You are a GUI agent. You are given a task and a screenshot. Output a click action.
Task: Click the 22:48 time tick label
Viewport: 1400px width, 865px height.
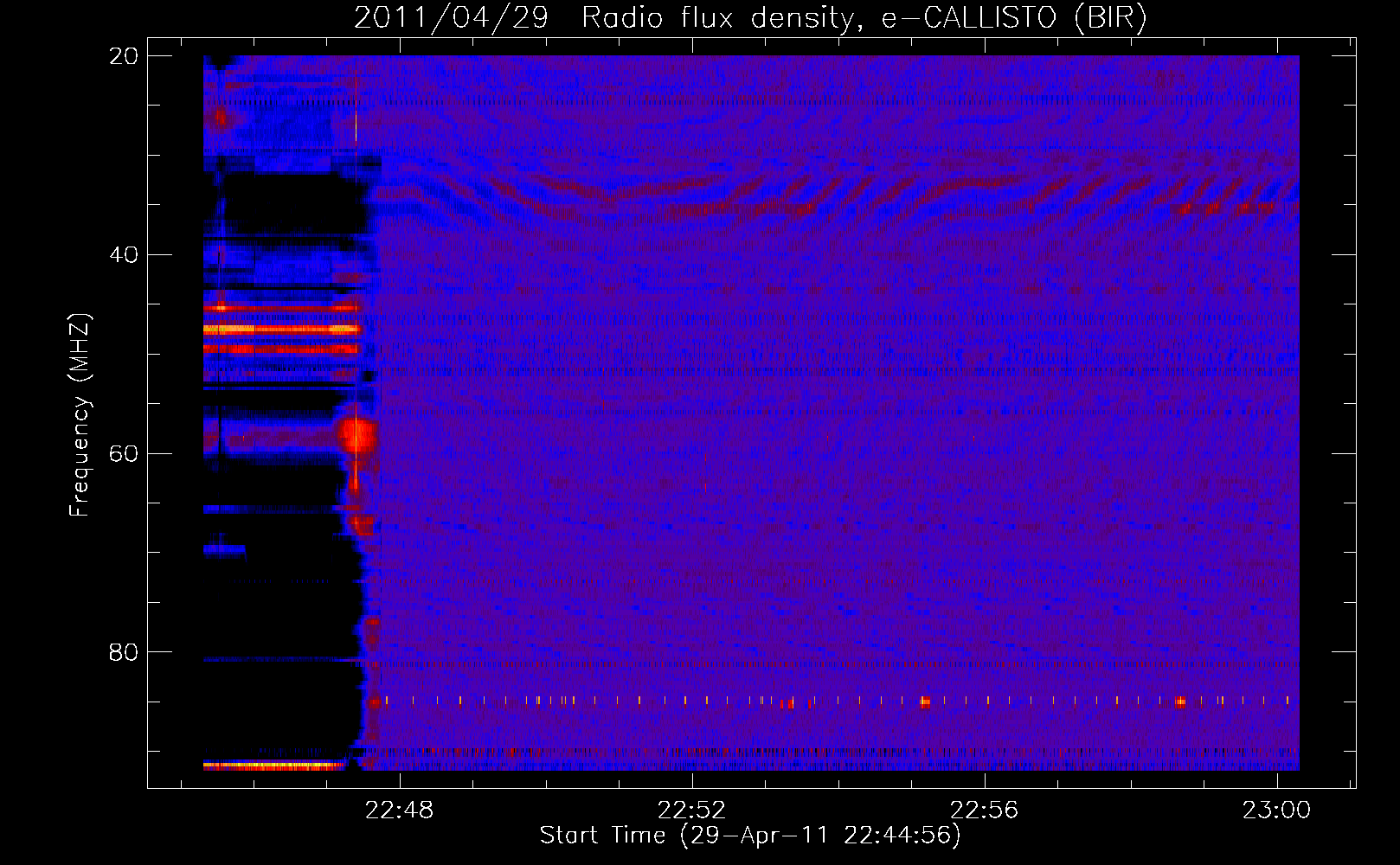click(x=400, y=811)
